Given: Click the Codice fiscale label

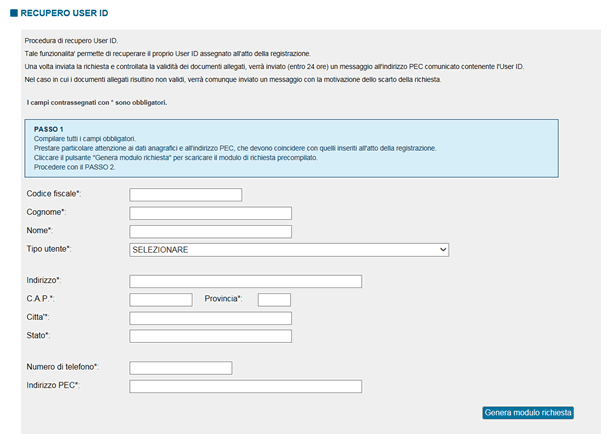Looking at the screenshot, I should tap(54, 194).
